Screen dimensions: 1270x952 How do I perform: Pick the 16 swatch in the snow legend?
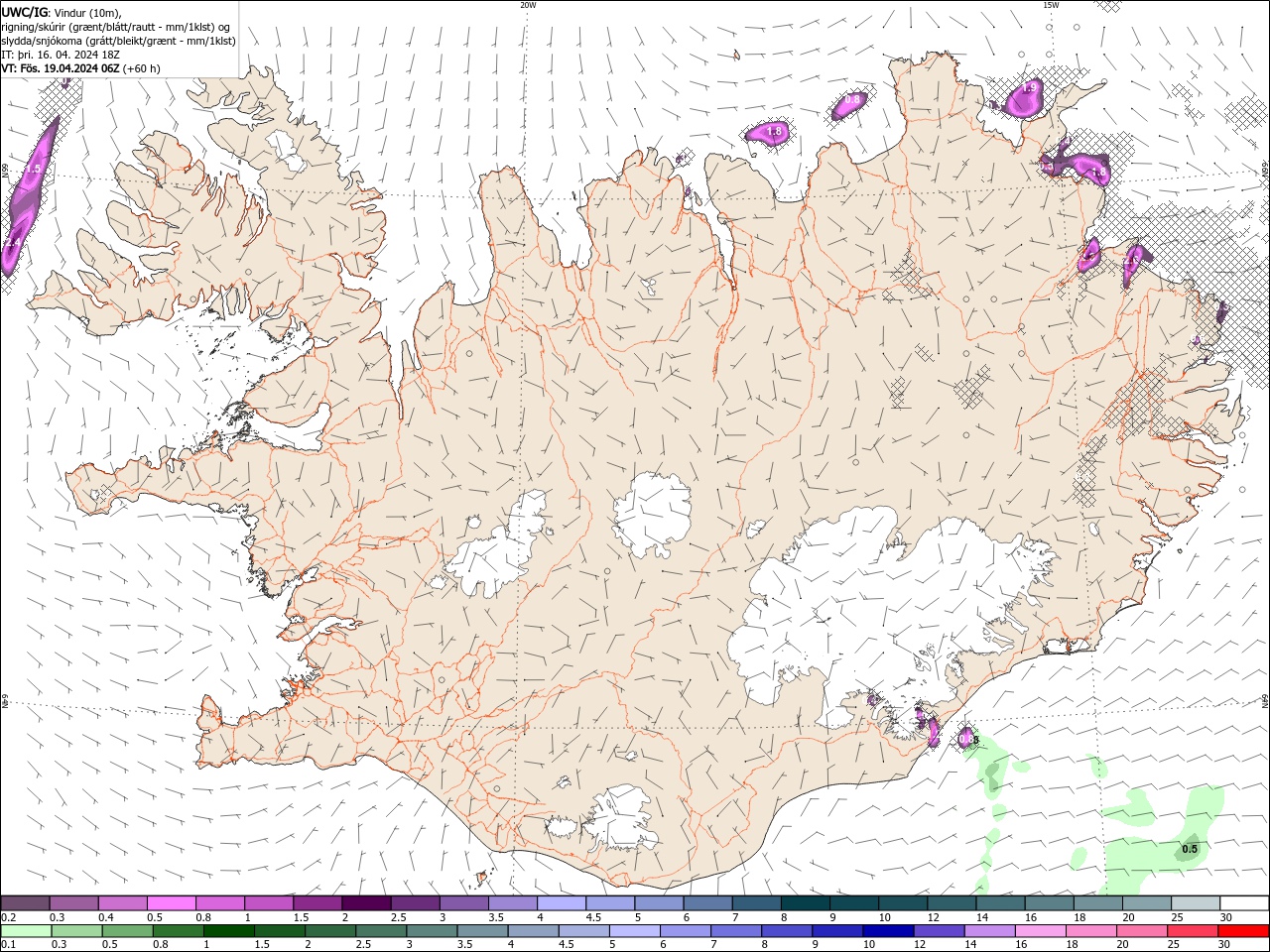[1049, 903]
